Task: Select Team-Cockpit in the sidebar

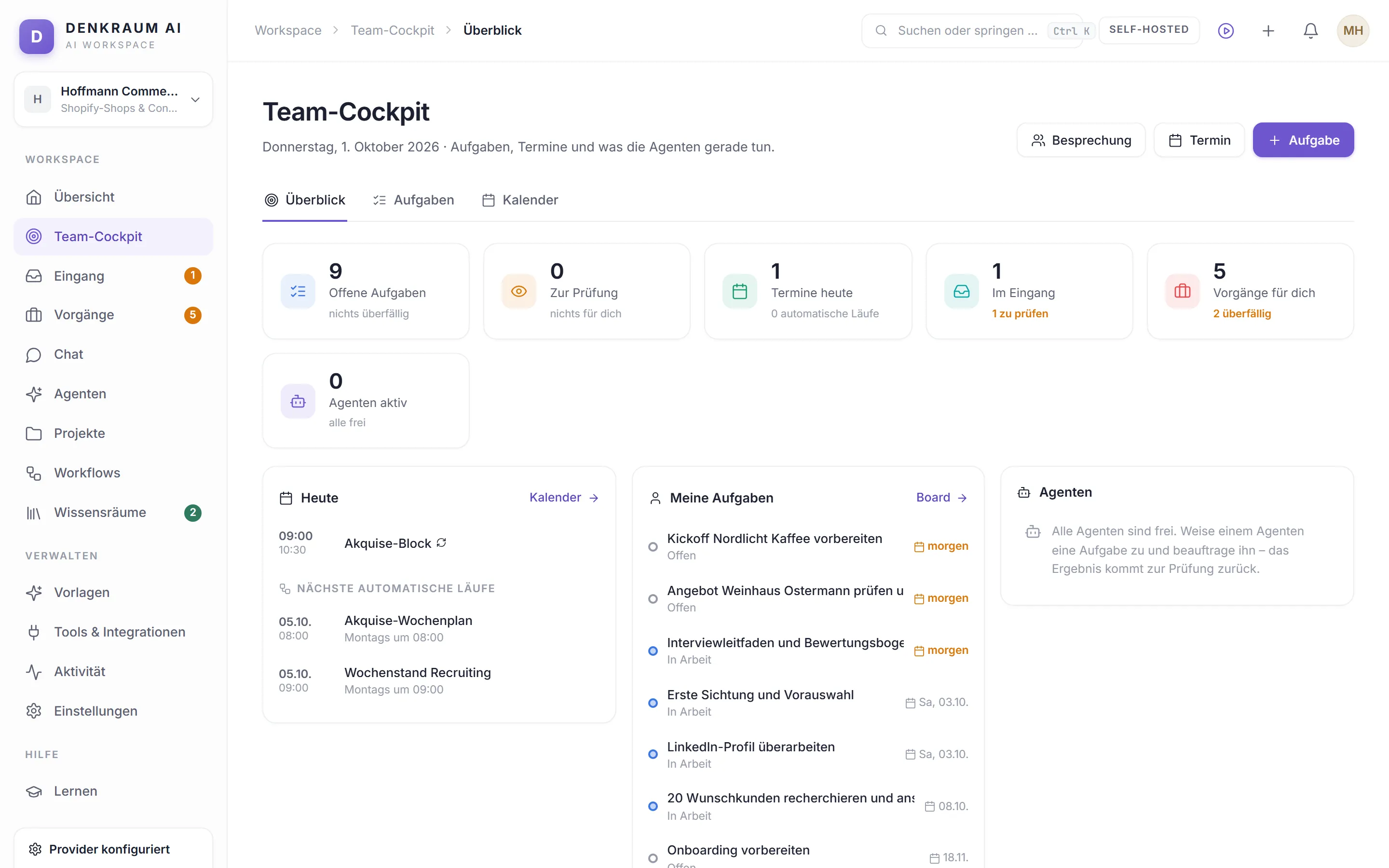Action: (x=113, y=236)
